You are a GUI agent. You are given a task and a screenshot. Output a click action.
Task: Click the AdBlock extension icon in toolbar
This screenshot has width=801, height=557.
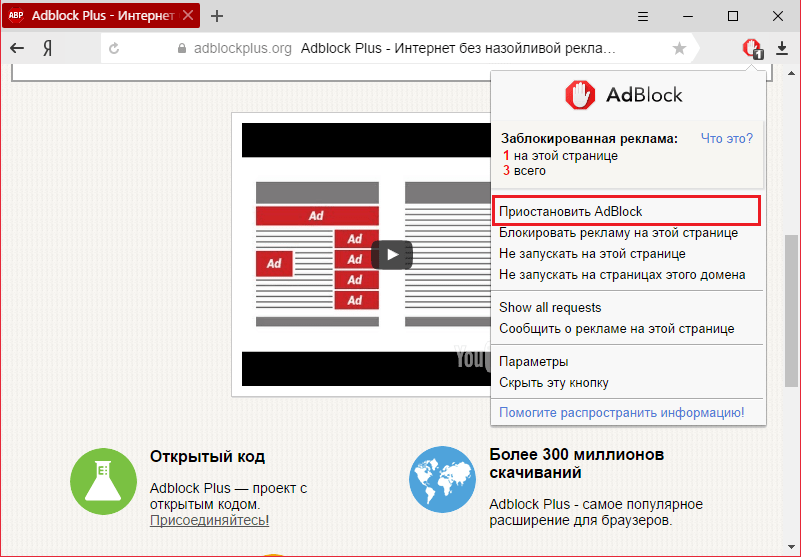coord(750,48)
